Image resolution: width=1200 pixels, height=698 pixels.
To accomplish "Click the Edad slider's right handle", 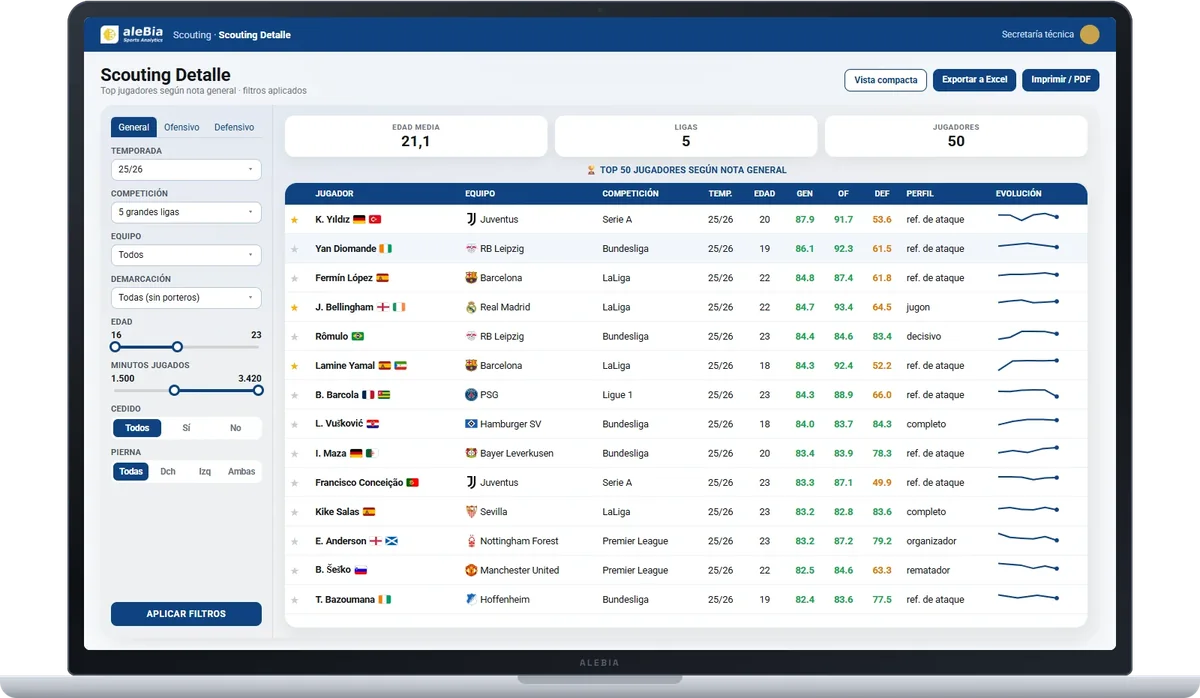I will [x=177, y=347].
